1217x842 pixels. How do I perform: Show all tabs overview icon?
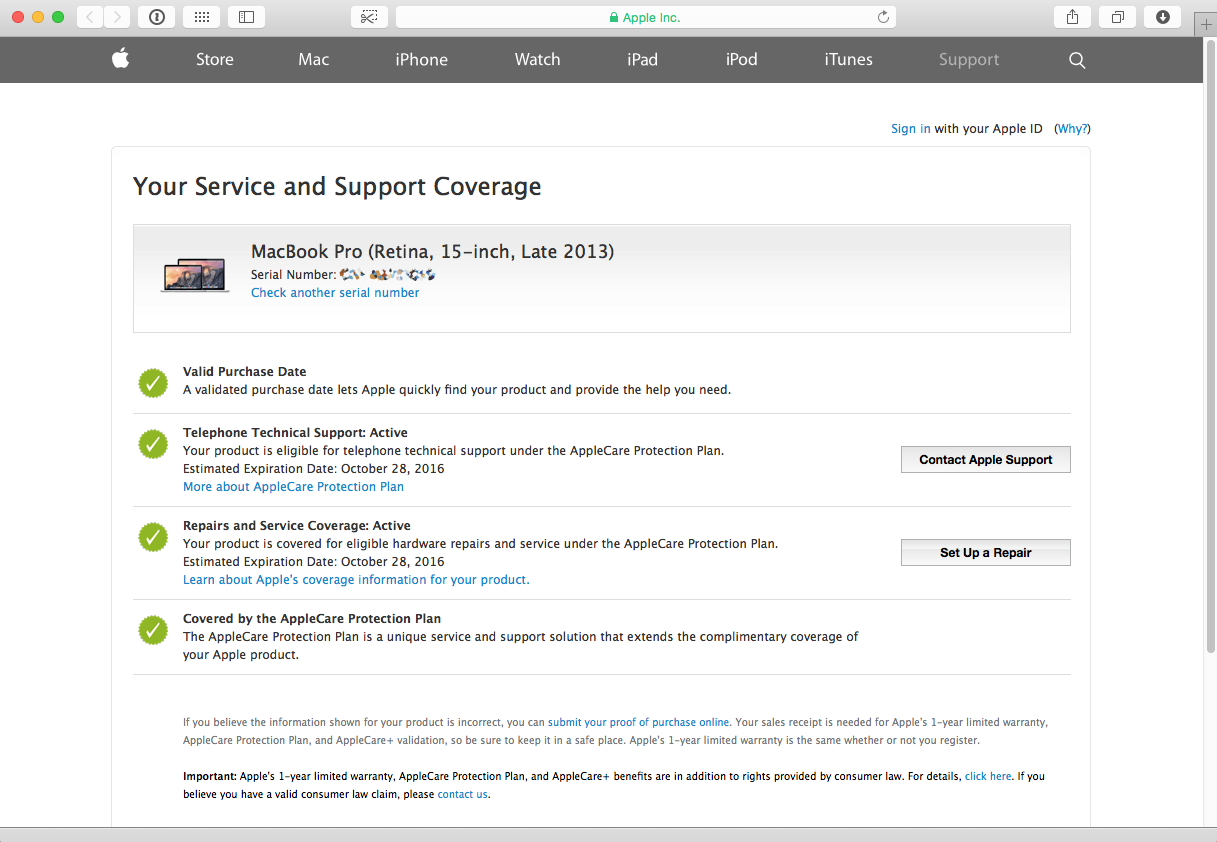point(1118,17)
